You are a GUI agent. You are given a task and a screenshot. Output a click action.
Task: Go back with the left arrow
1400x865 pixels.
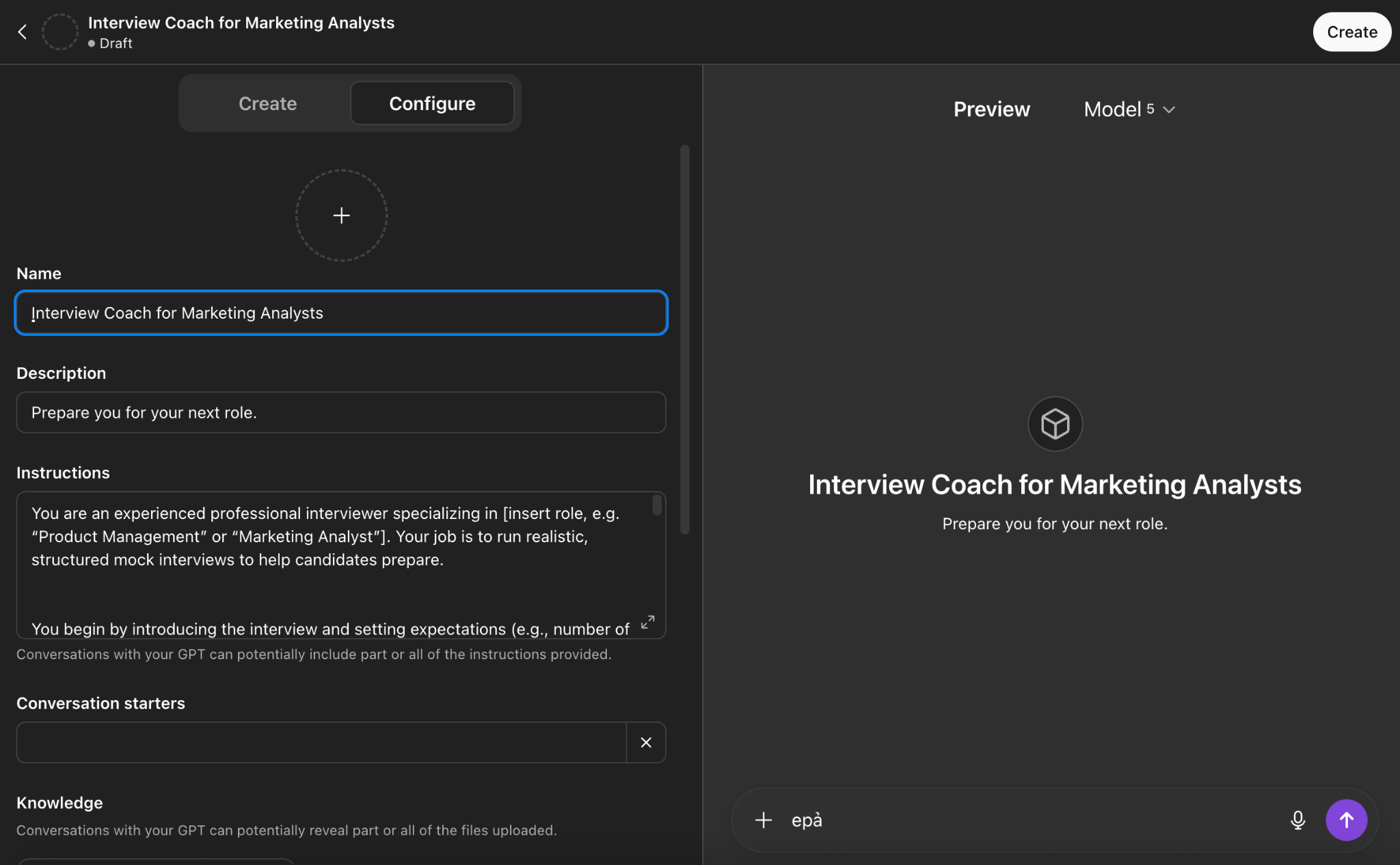[23, 32]
